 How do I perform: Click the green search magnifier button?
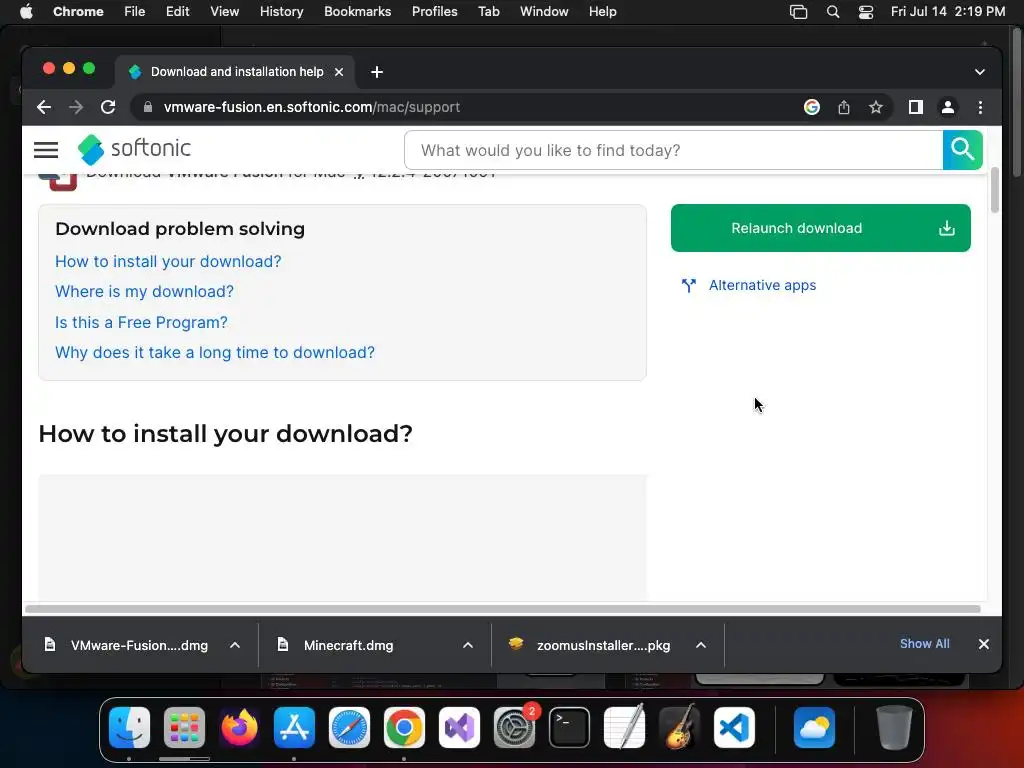(963, 150)
